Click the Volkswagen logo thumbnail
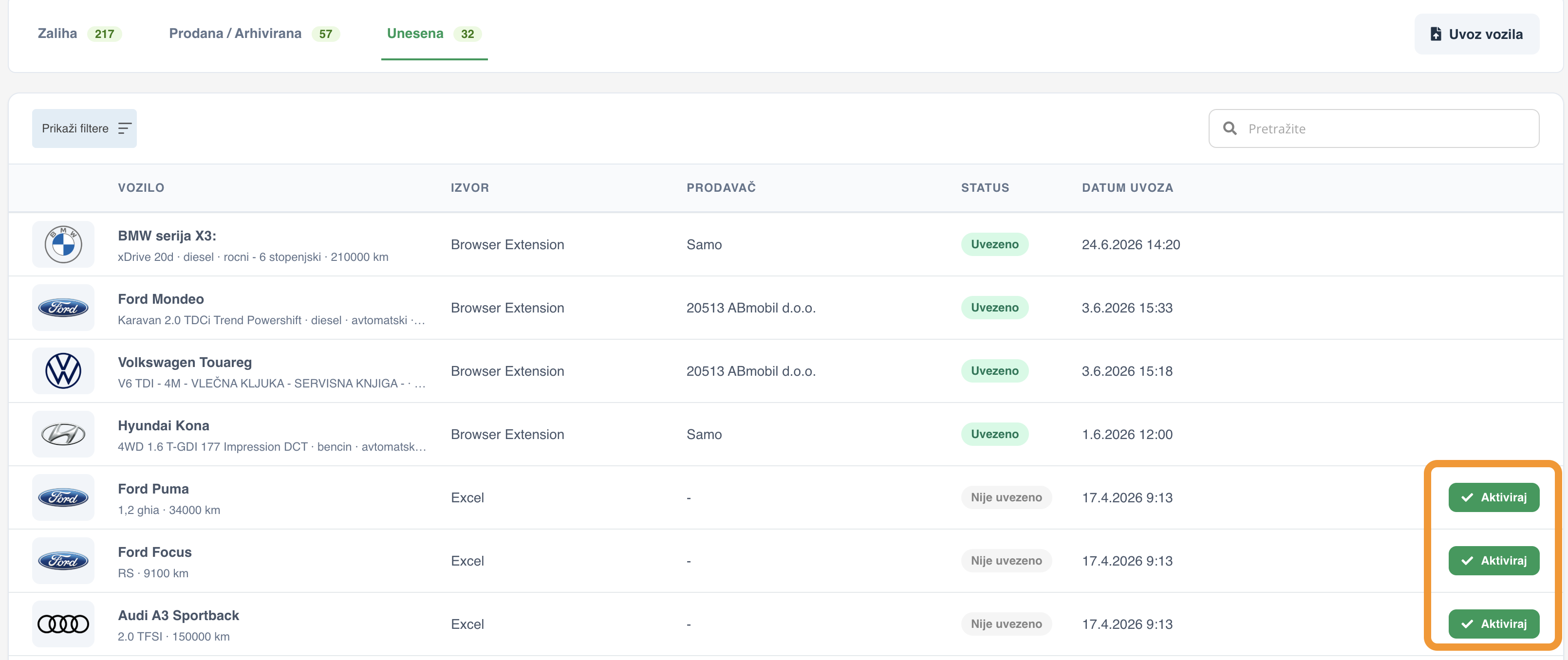1568x660 pixels. (x=63, y=371)
